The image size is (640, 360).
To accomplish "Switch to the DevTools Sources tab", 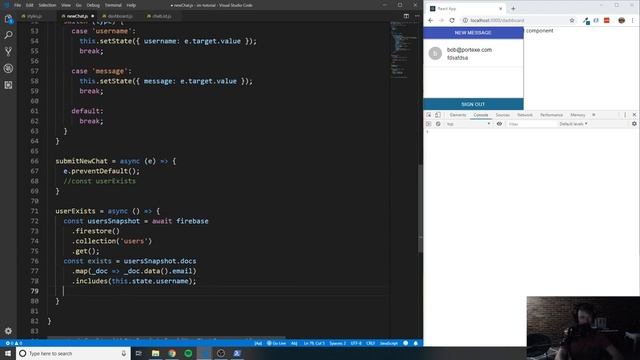I will tap(502, 115).
